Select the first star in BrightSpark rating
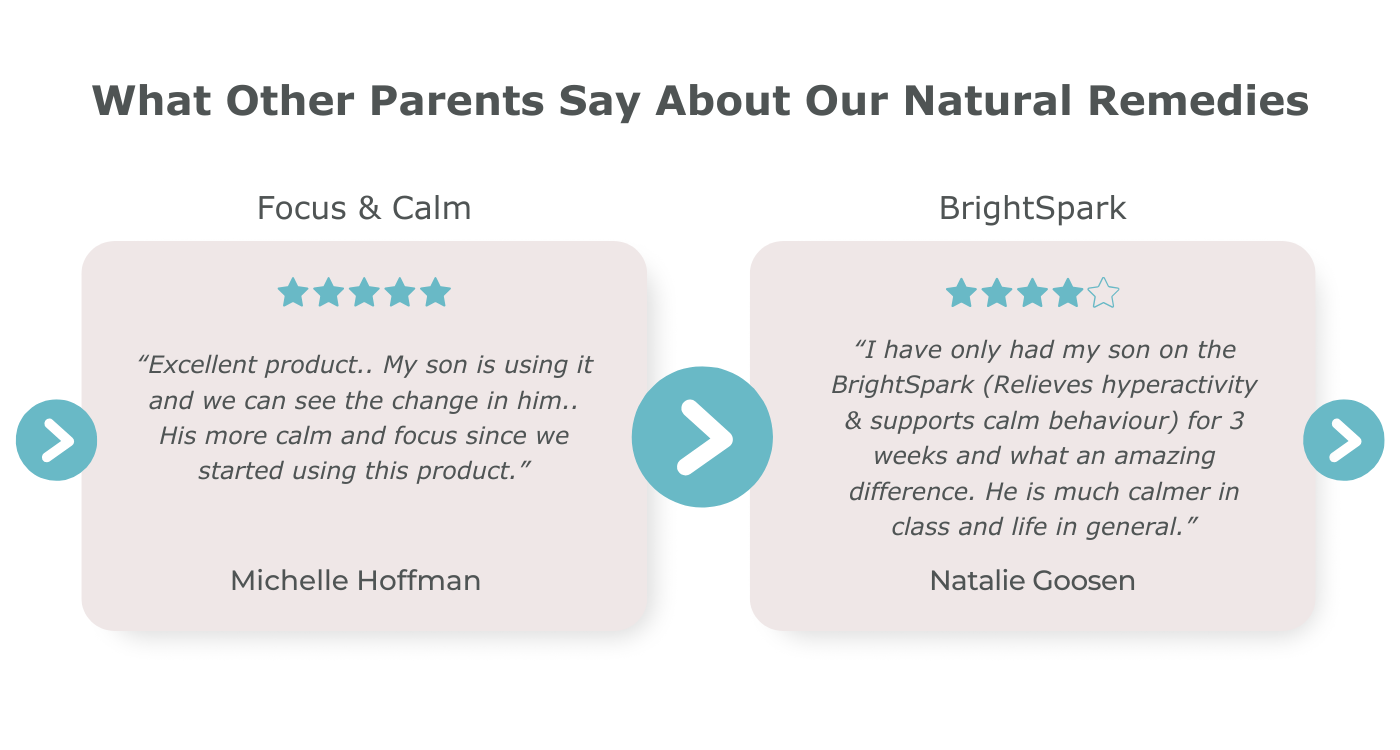This screenshot has height=750, width=1400. click(961, 293)
